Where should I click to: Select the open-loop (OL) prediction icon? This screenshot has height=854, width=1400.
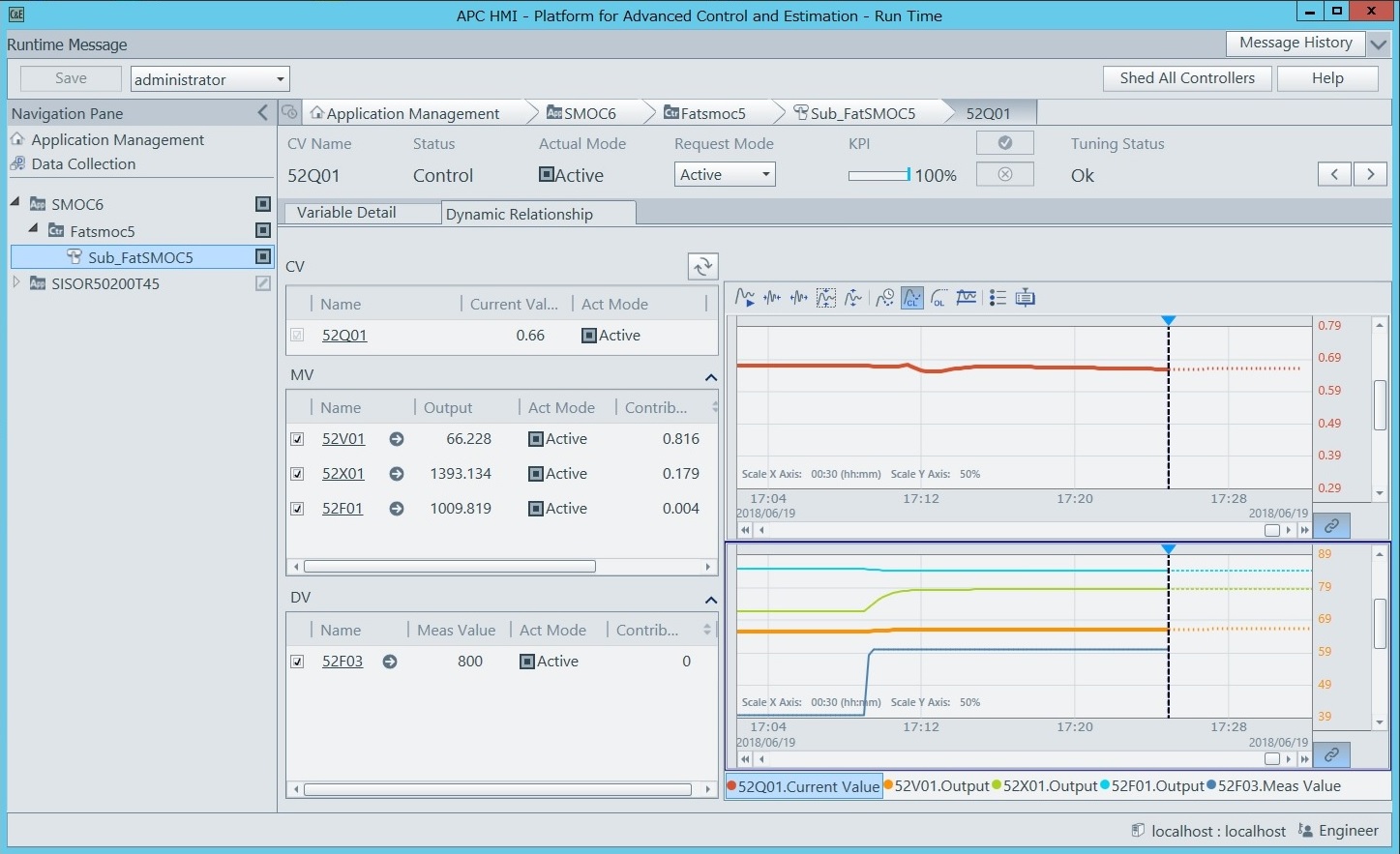938,298
